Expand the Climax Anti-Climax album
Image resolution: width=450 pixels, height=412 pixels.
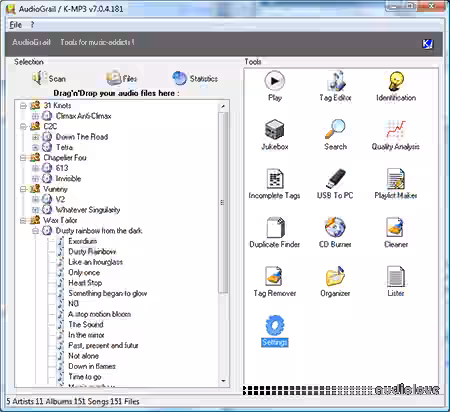coord(35,116)
